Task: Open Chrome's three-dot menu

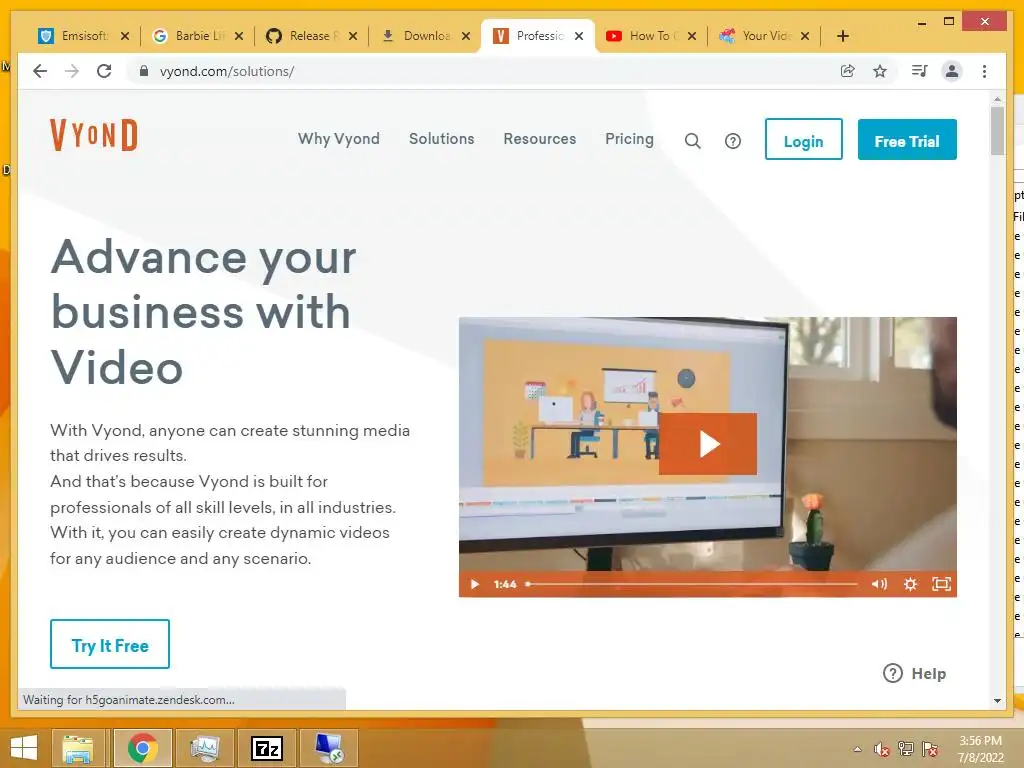Action: [x=984, y=71]
